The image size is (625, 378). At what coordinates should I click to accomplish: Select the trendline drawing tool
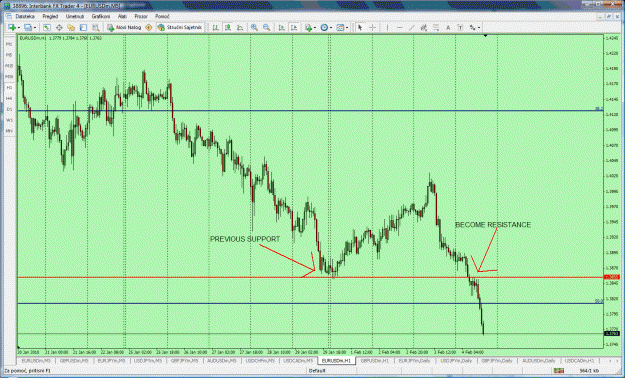[412, 28]
